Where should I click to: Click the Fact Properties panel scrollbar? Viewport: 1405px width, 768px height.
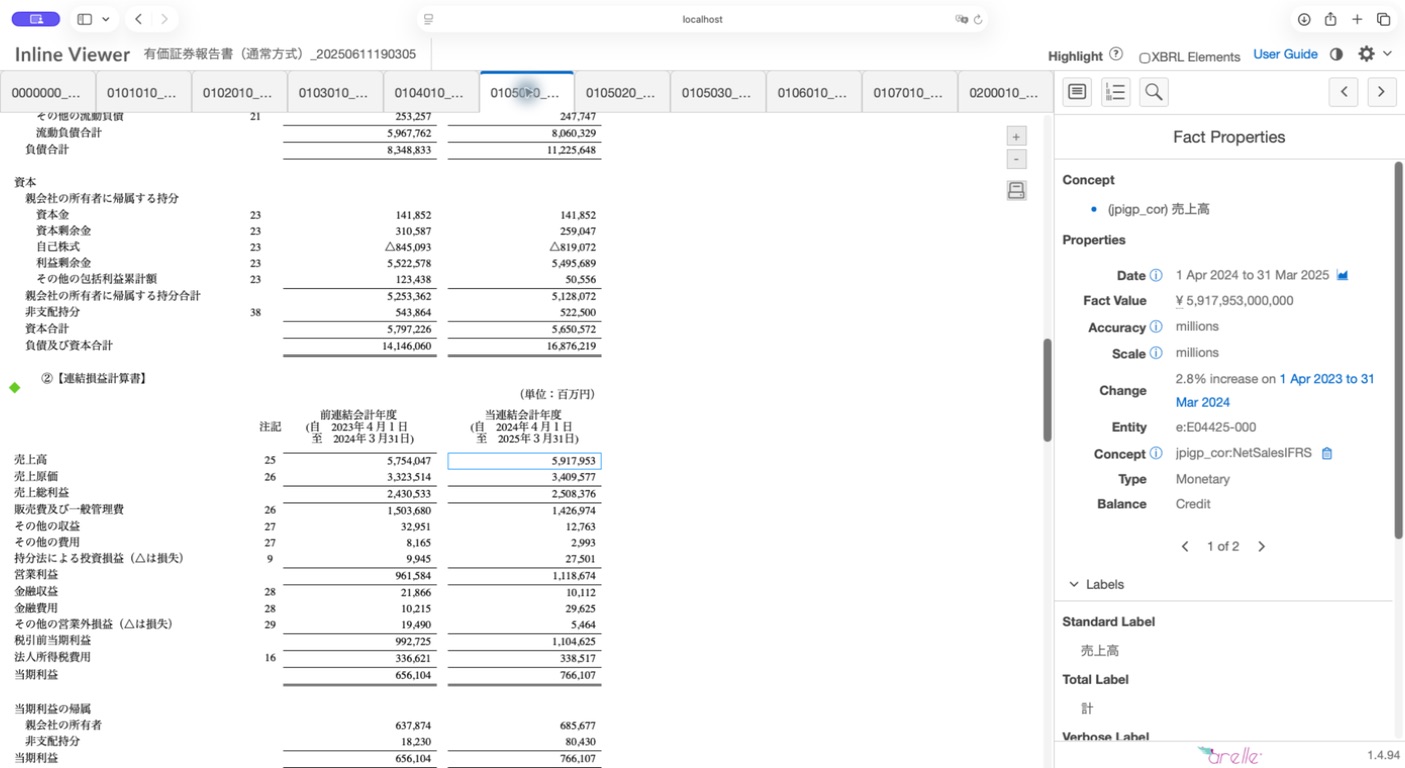click(1398, 350)
